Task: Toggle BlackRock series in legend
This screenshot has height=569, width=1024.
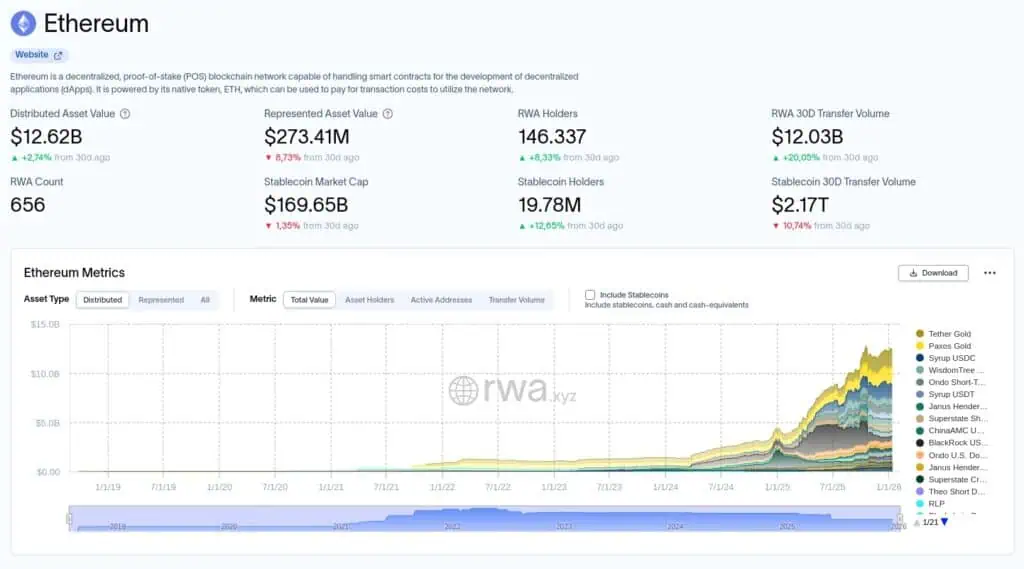Action: (957, 443)
